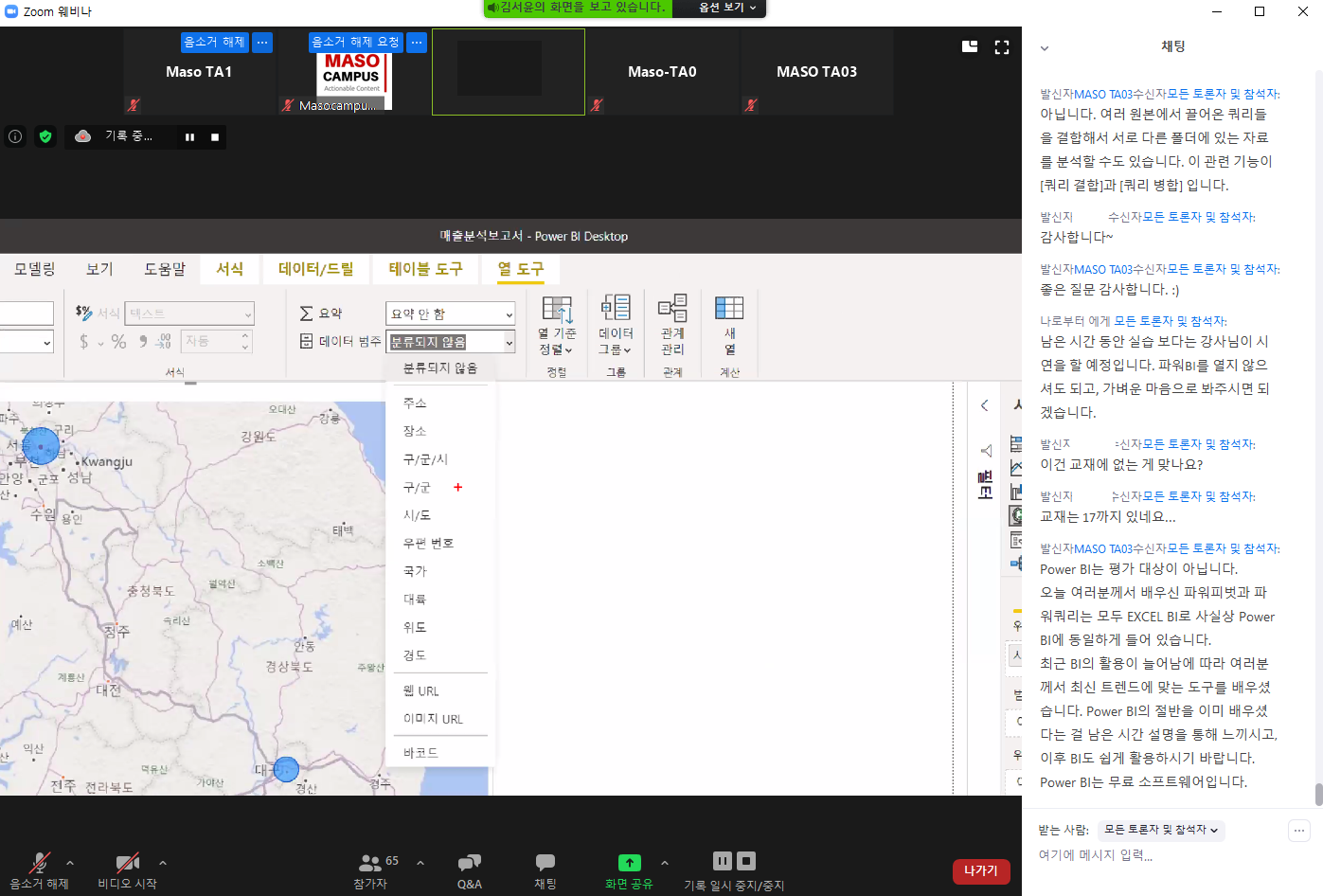Start video with 비디오 시작 icon
1323x896 pixels.
(x=127, y=863)
